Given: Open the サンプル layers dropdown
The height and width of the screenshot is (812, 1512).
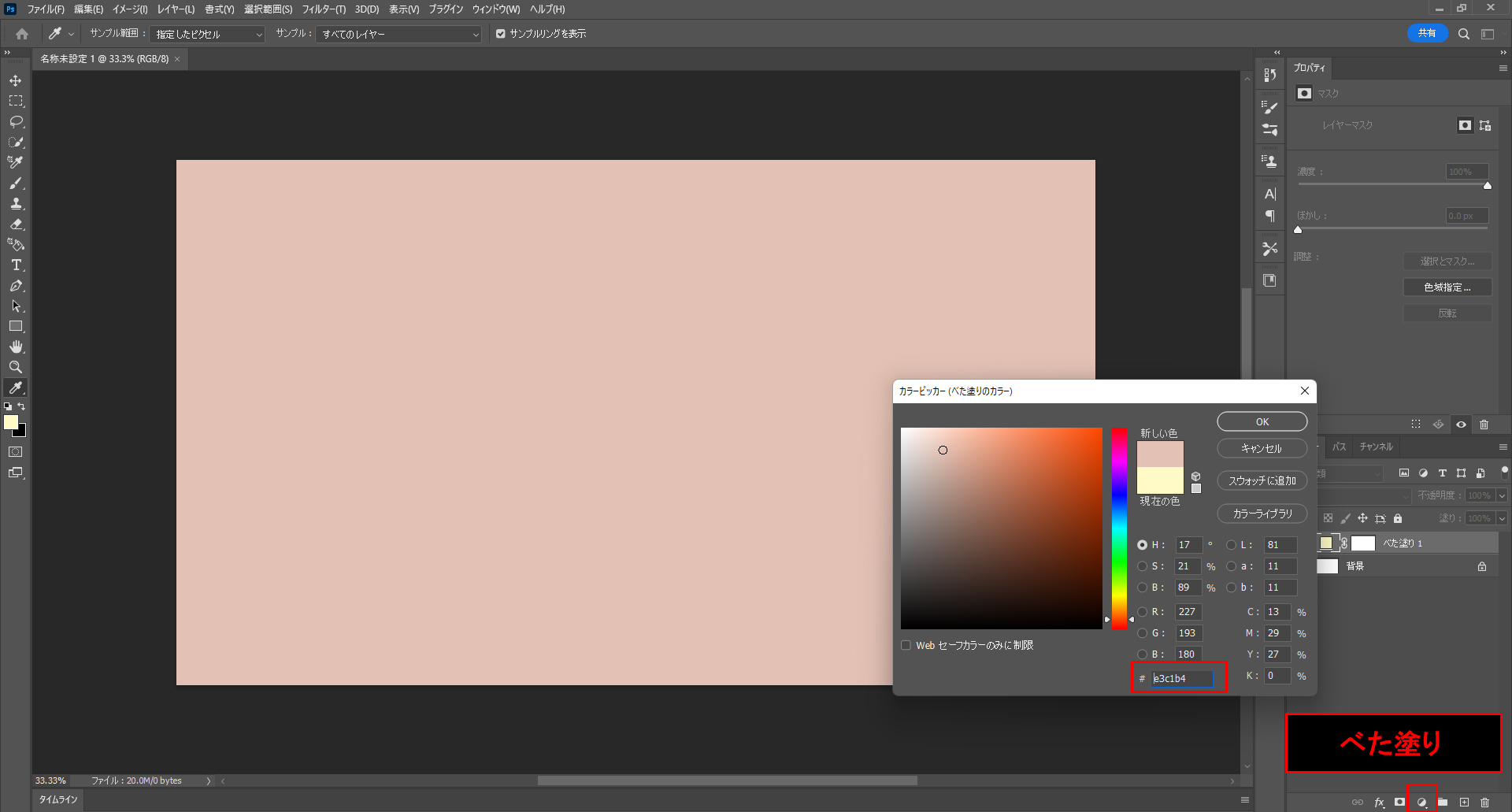Looking at the screenshot, I should coord(398,35).
